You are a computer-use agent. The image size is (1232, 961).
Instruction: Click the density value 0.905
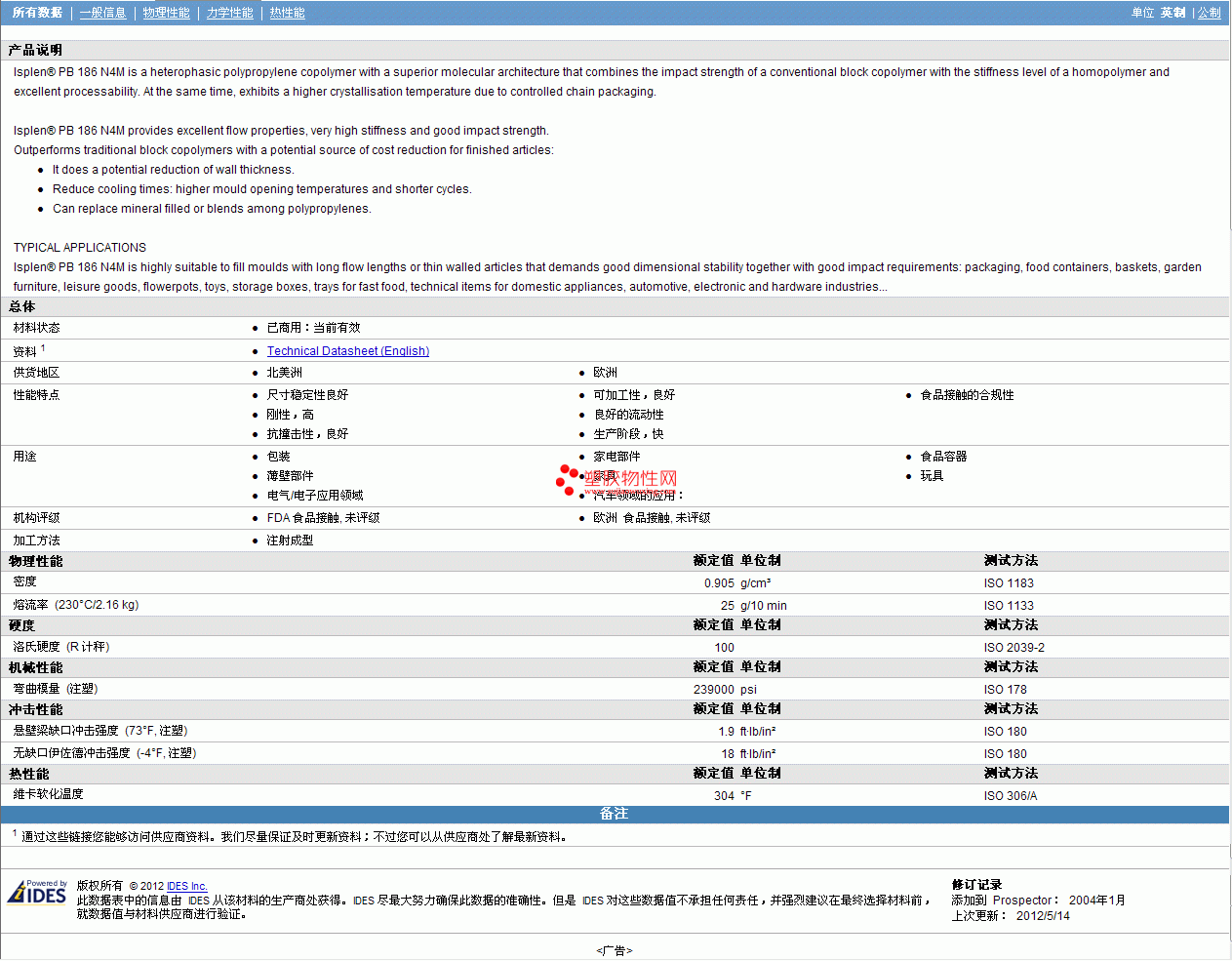pyautogui.click(x=719, y=583)
